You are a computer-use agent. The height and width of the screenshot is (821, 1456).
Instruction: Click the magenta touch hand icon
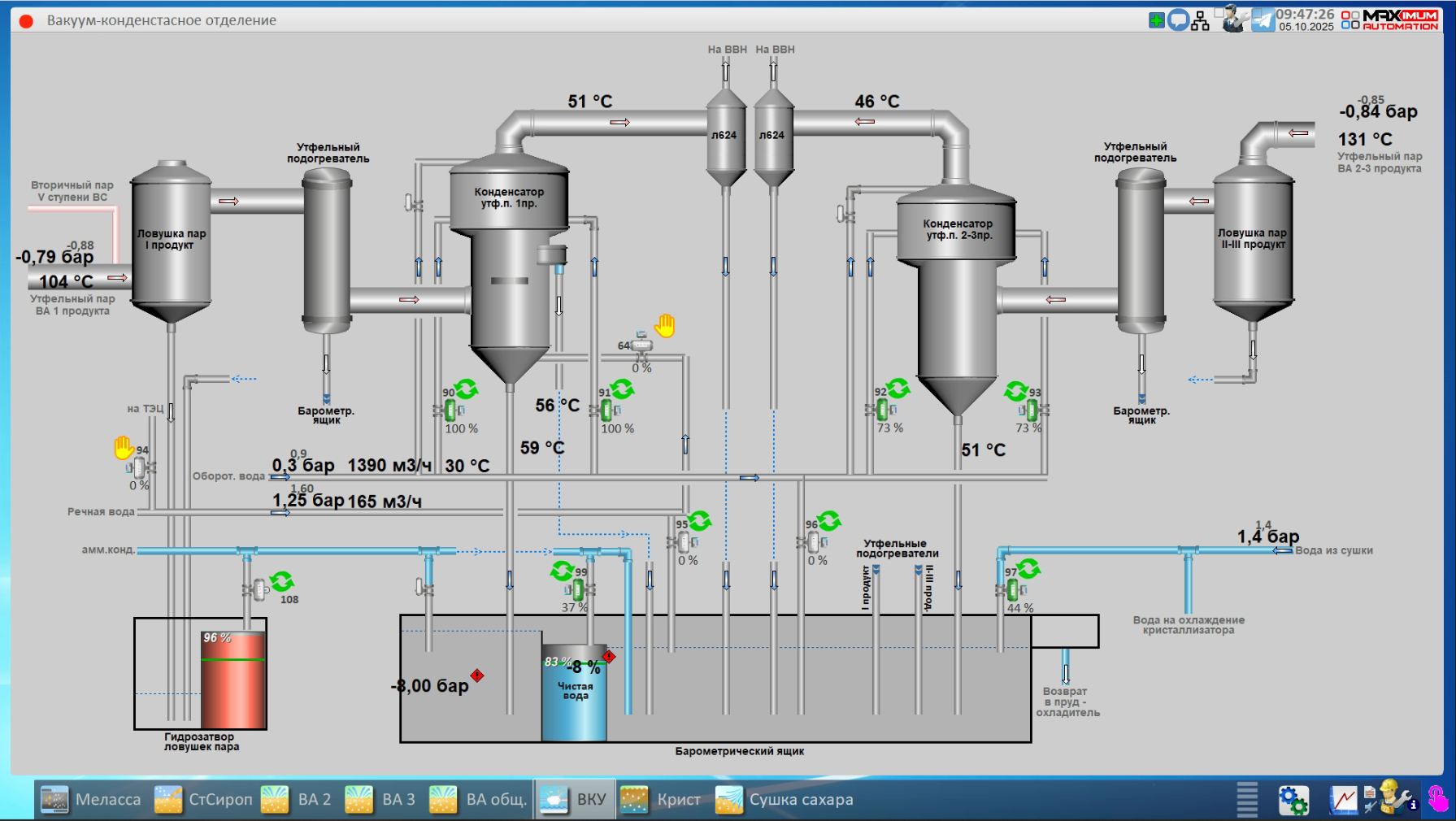pyautogui.click(x=1438, y=799)
